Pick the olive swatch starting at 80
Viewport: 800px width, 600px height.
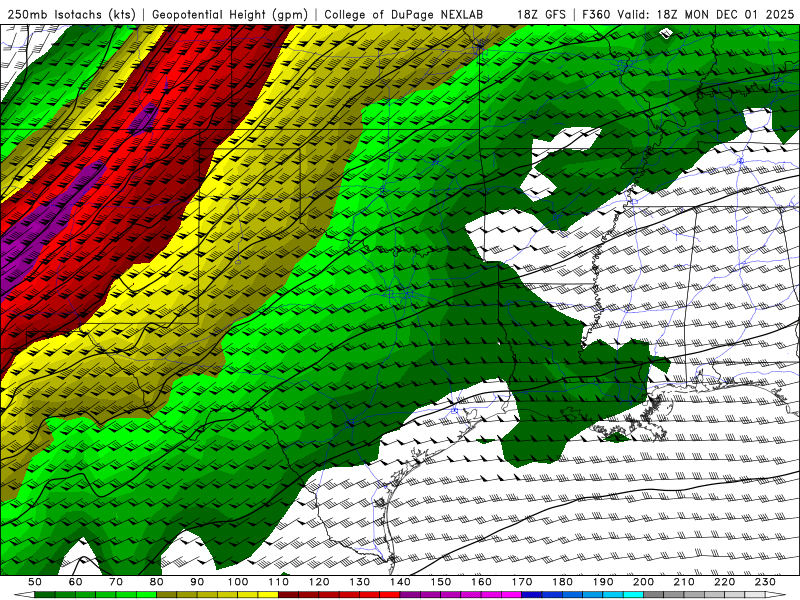[166, 594]
